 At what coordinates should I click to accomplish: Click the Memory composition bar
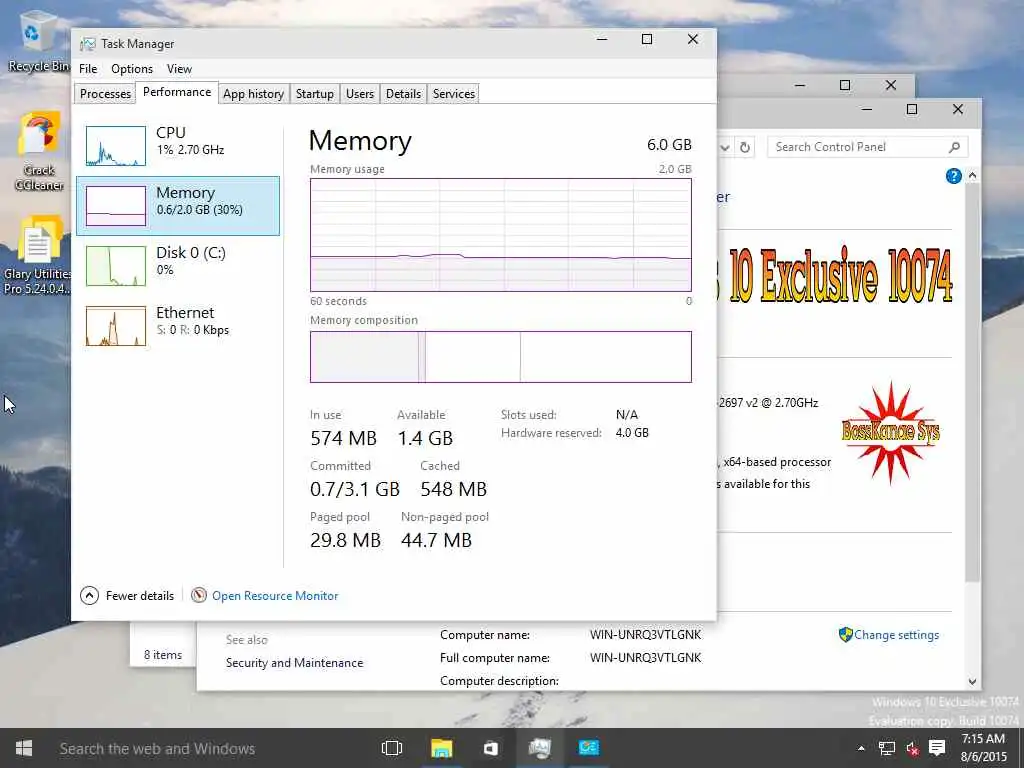[501, 357]
